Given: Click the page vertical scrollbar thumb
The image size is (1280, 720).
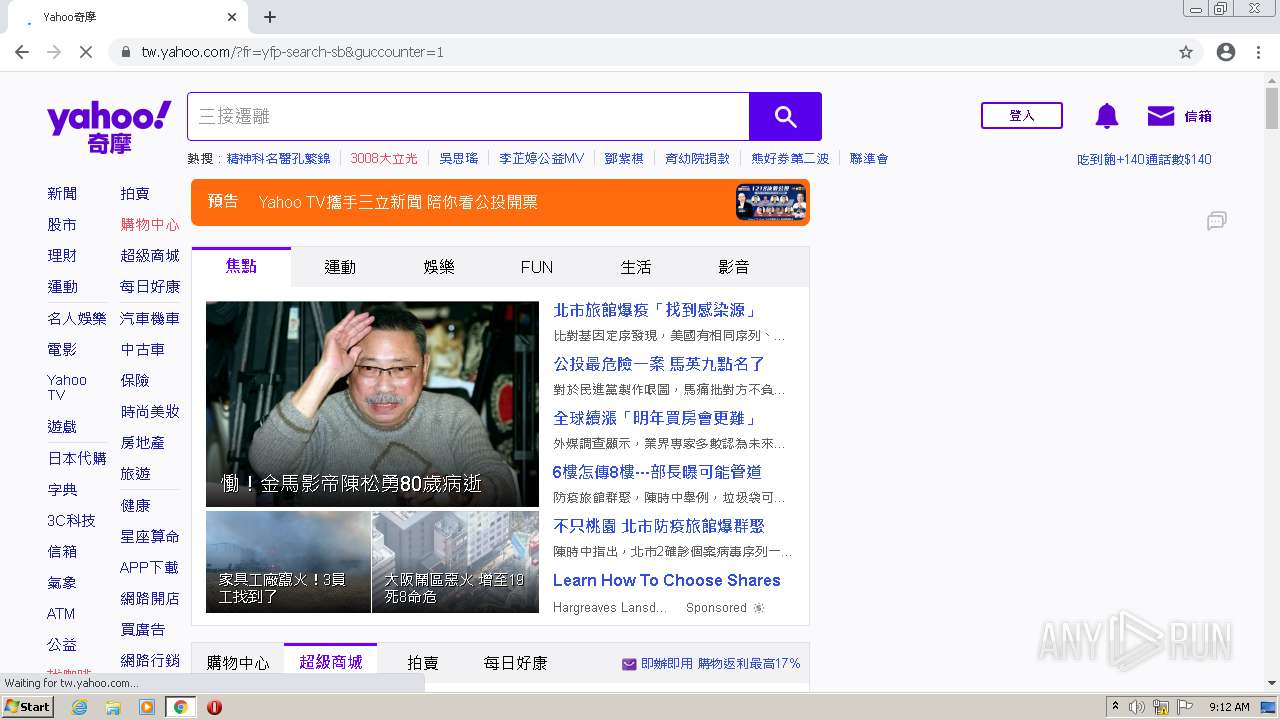Looking at the screenshot, I should pyautogui.click(x=1271, y=108).
